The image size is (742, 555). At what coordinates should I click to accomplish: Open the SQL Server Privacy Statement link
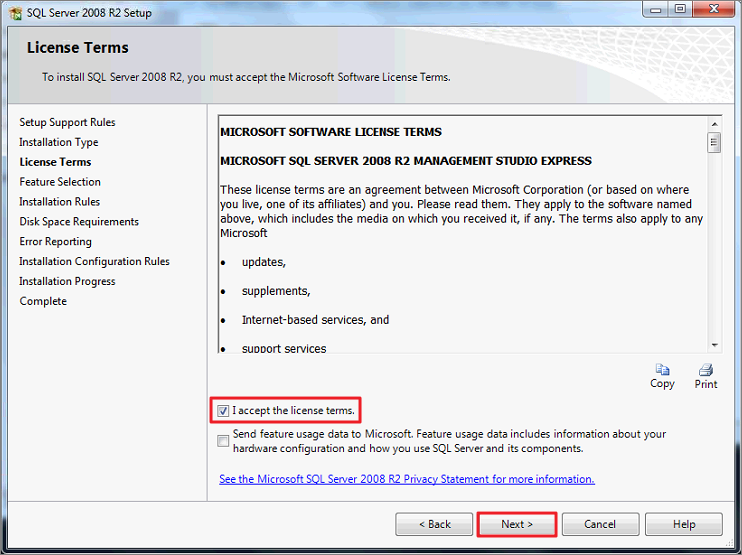(x=406, y=479)
